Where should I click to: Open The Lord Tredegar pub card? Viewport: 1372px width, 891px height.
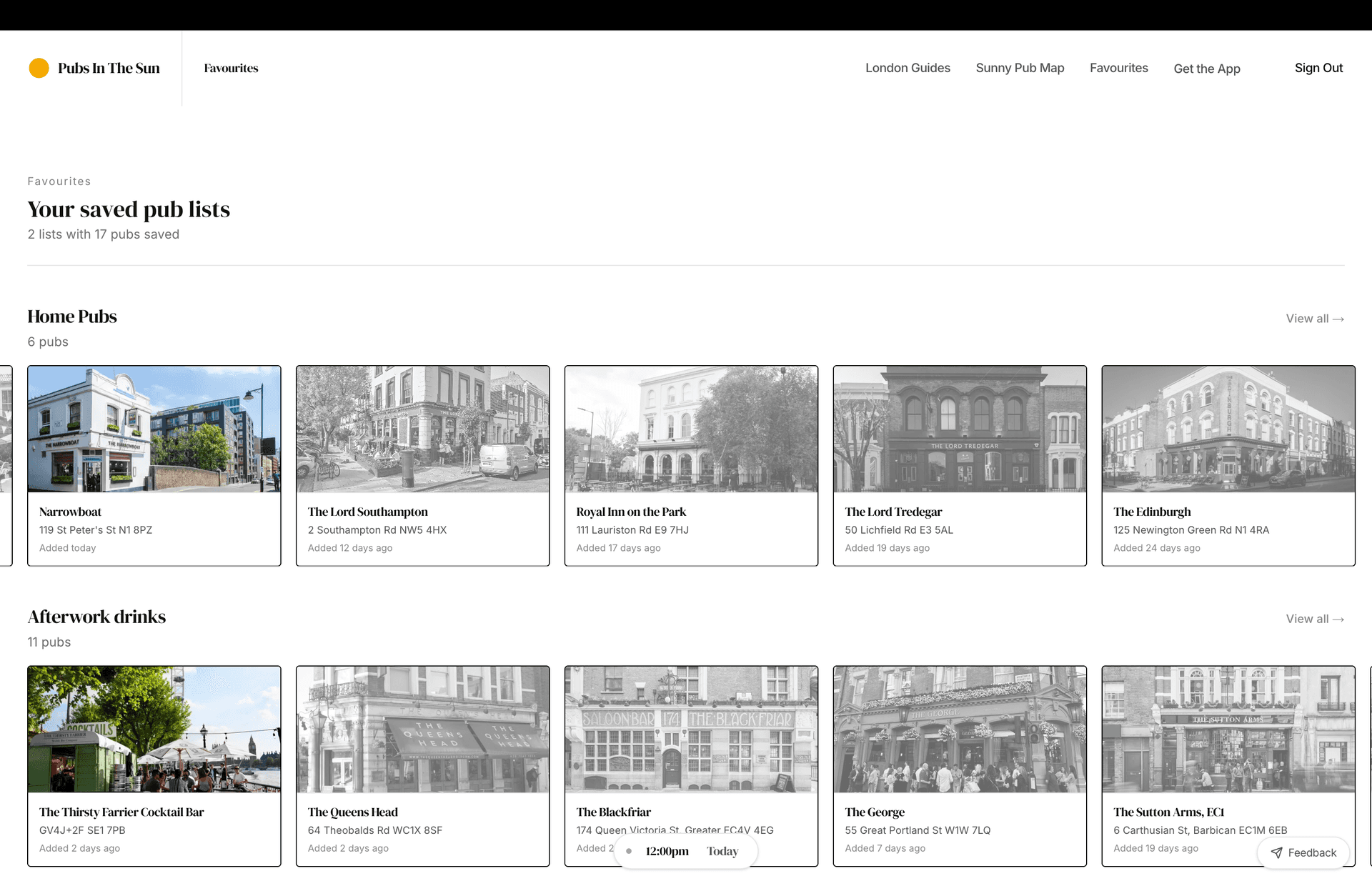pyautogui.click(x=960, y=465)
